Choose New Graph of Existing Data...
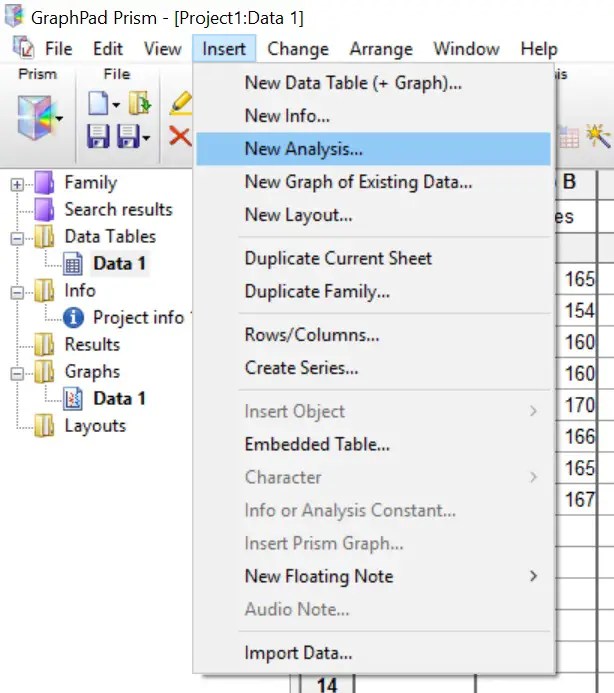The height and width of the screenshot is (693, 614). click(x=374, y=182)
